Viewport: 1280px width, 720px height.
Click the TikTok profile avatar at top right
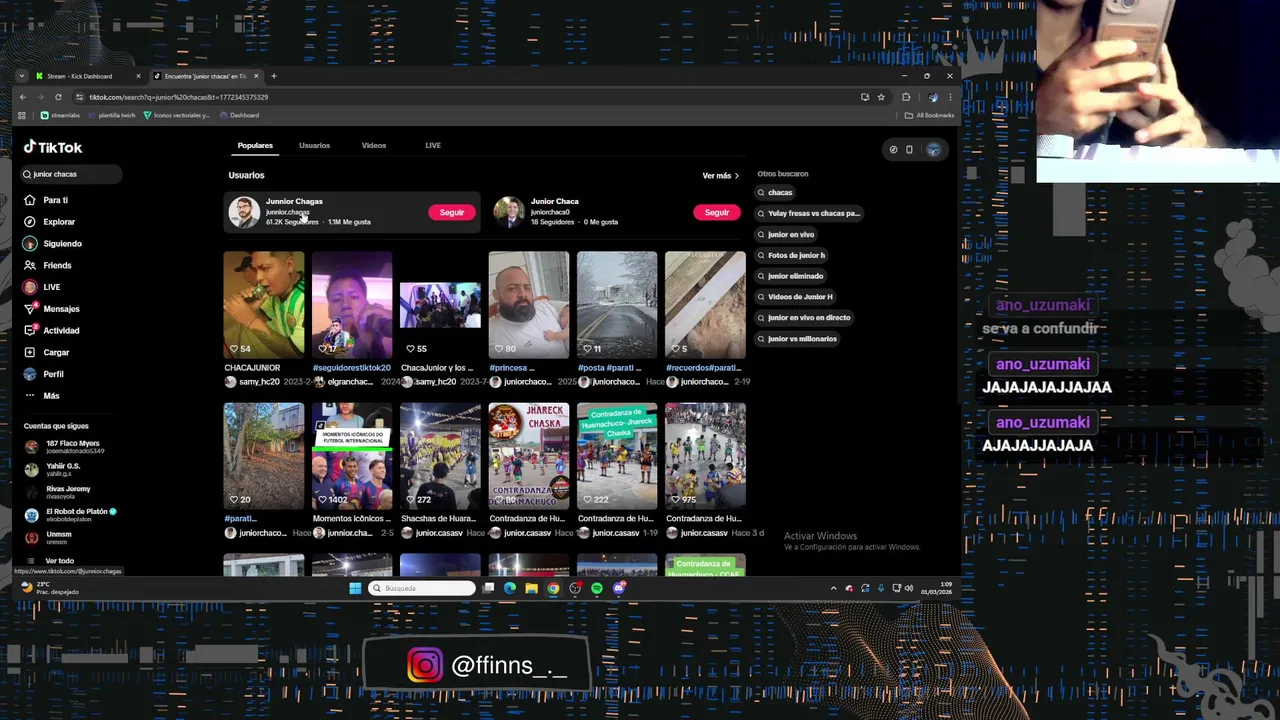(x=933, y=149)
